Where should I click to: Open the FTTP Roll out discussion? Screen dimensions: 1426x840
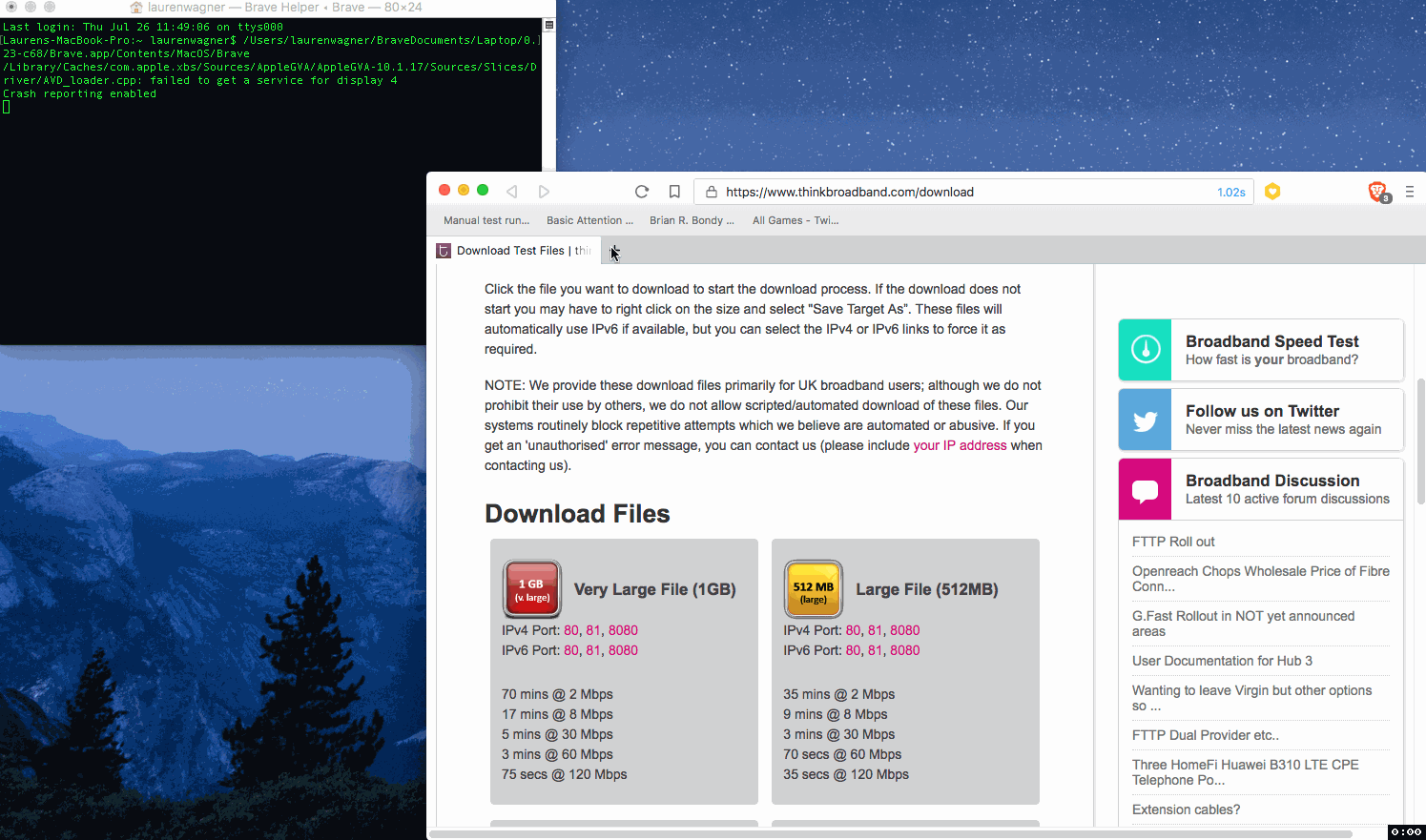tap(1173, 542)
